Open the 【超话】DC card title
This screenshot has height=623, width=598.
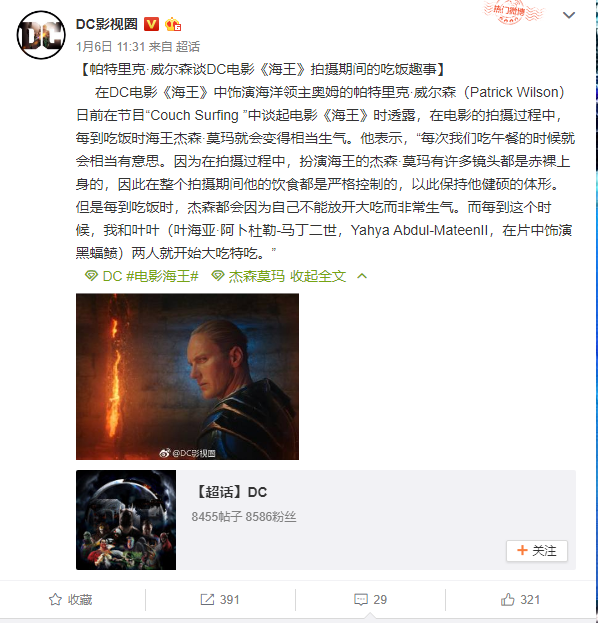230,492
